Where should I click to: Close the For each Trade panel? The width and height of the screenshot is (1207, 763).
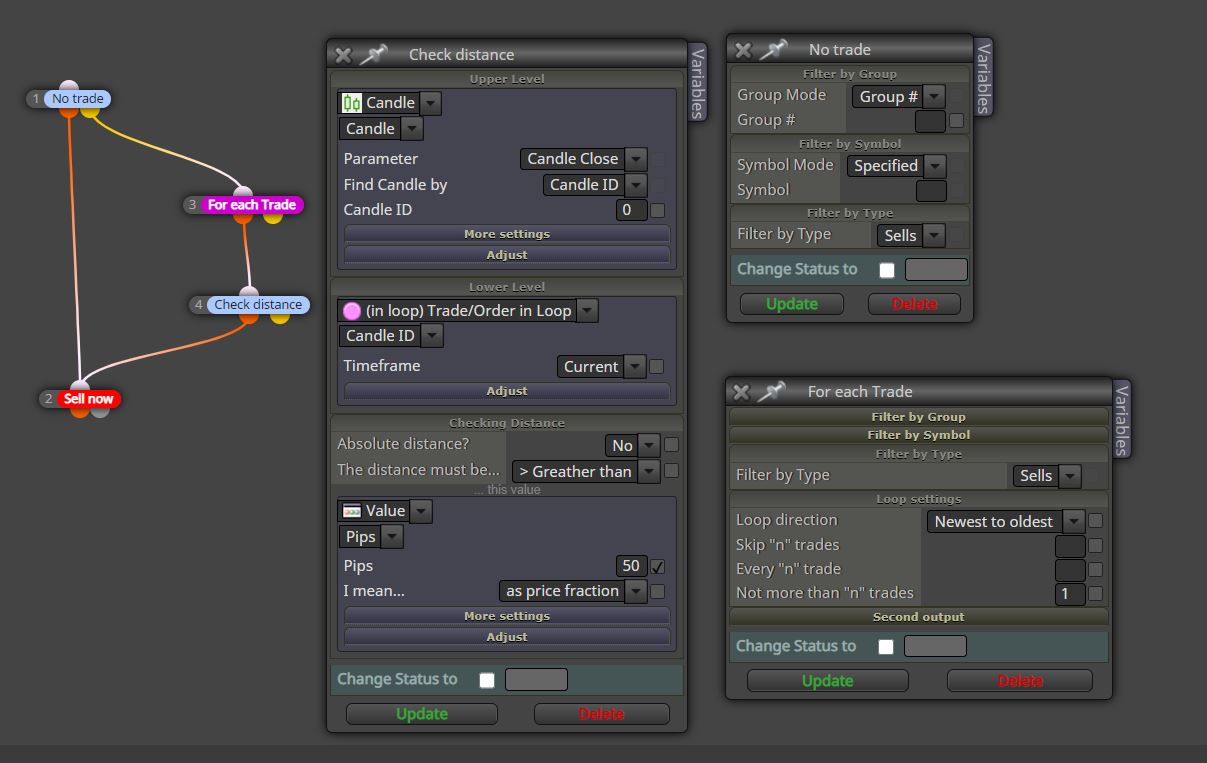click(741, 392)
